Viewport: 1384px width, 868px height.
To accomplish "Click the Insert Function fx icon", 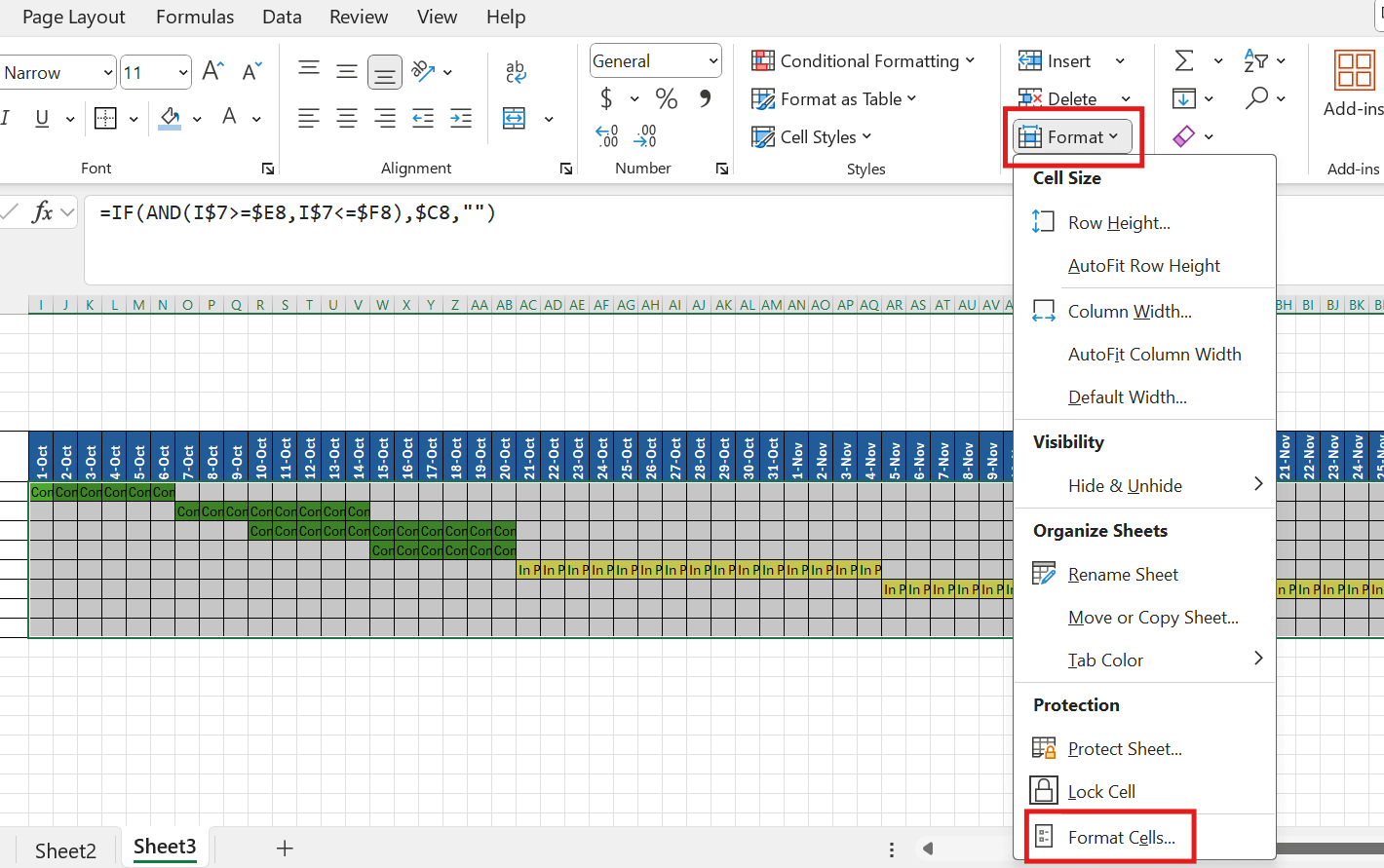I will click(42, 211).
